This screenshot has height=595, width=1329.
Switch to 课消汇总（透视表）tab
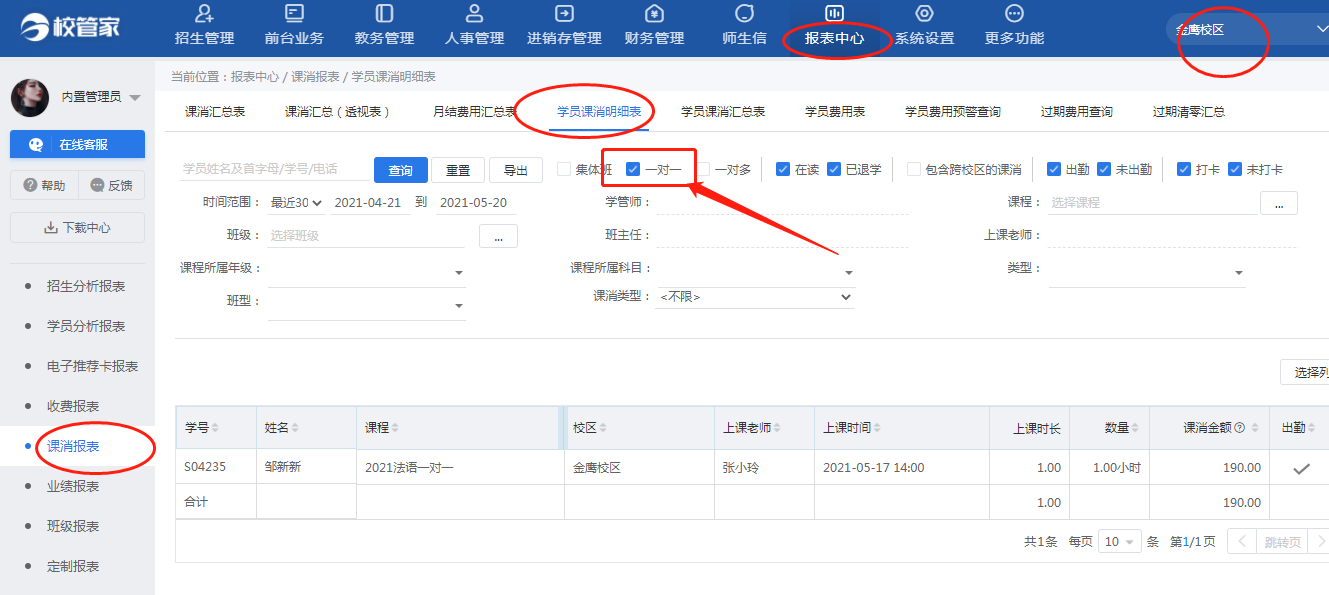pyautogui.click(x=338, y=112)
